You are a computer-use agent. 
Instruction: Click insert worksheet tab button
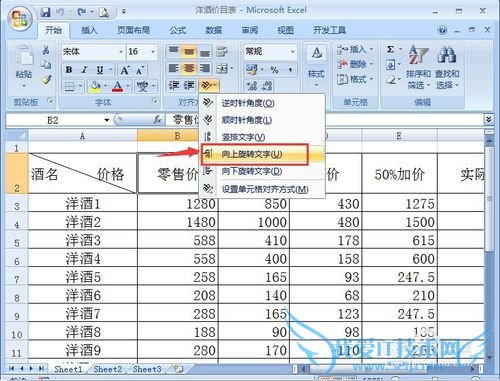coord(179,369)
